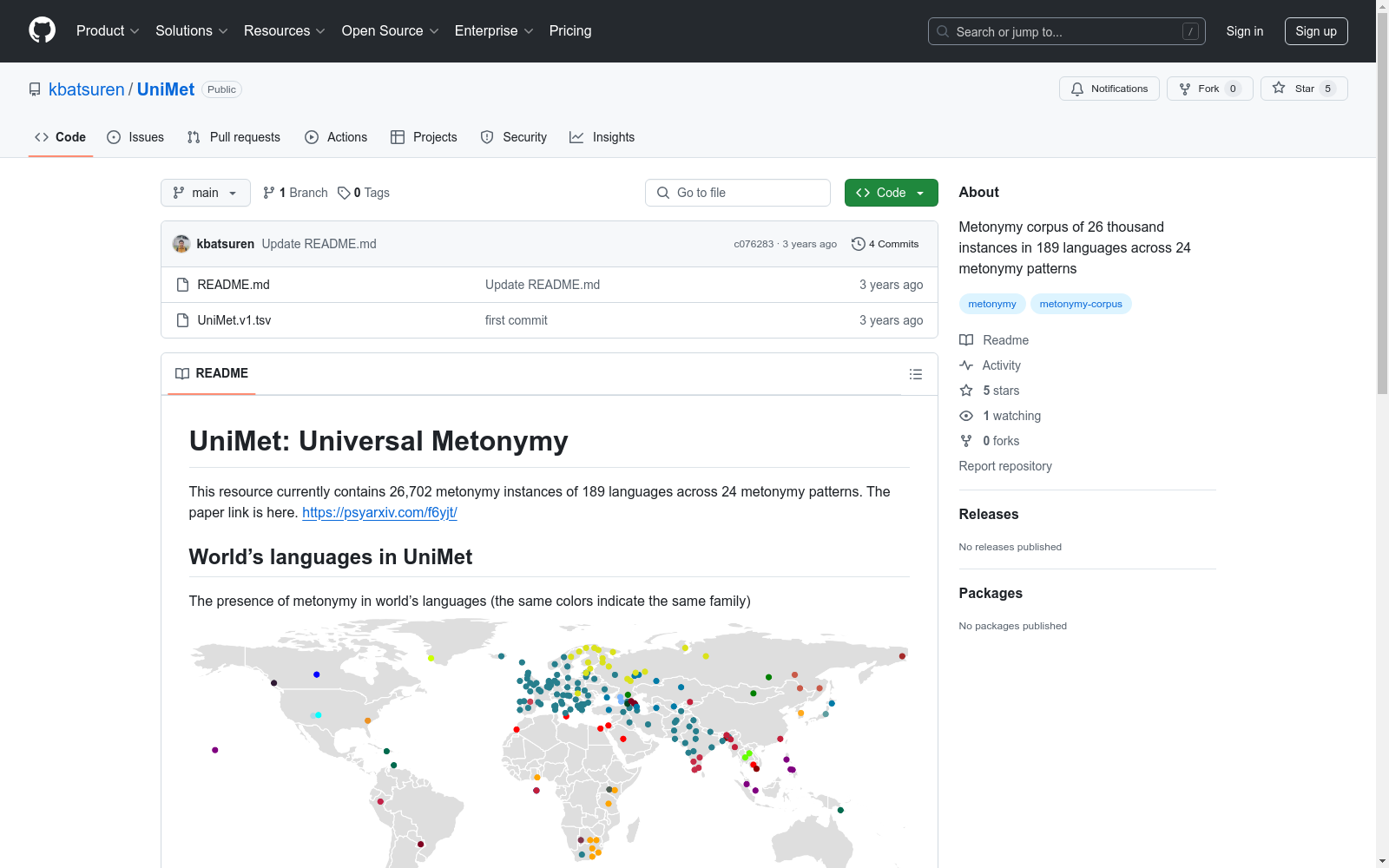
Task: Open the UniMet repository name link
Action: (x=166, y=89)
